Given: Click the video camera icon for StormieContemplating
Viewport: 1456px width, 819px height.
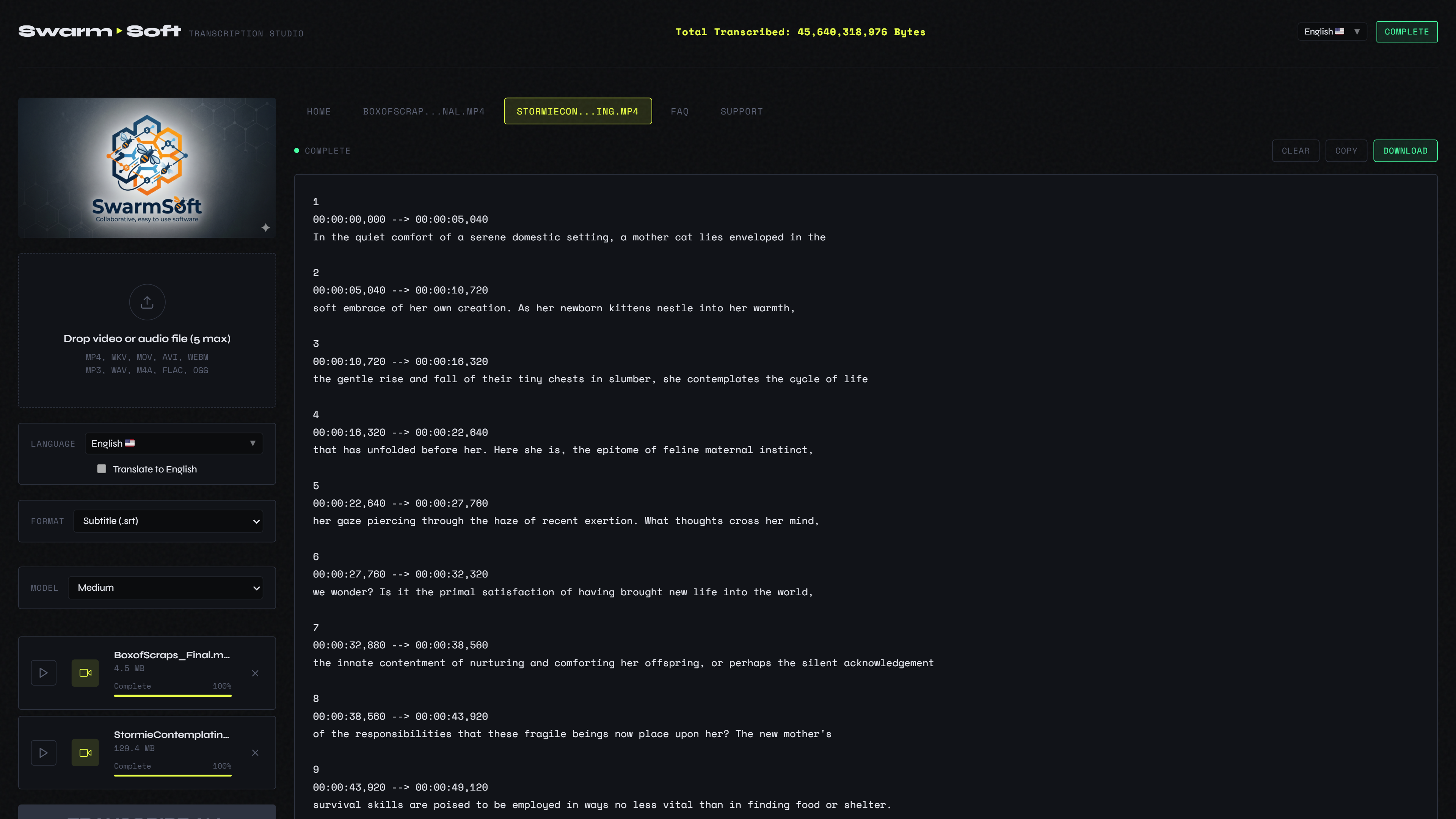Looking at the screenshot, I should coord(85,752).
